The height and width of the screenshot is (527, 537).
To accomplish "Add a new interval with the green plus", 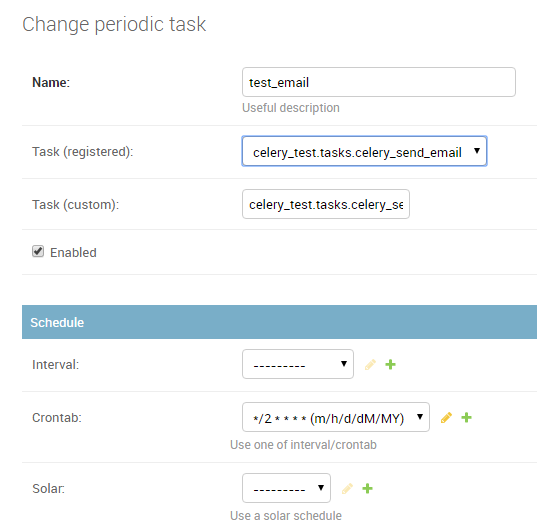I will tap(390, 365).
